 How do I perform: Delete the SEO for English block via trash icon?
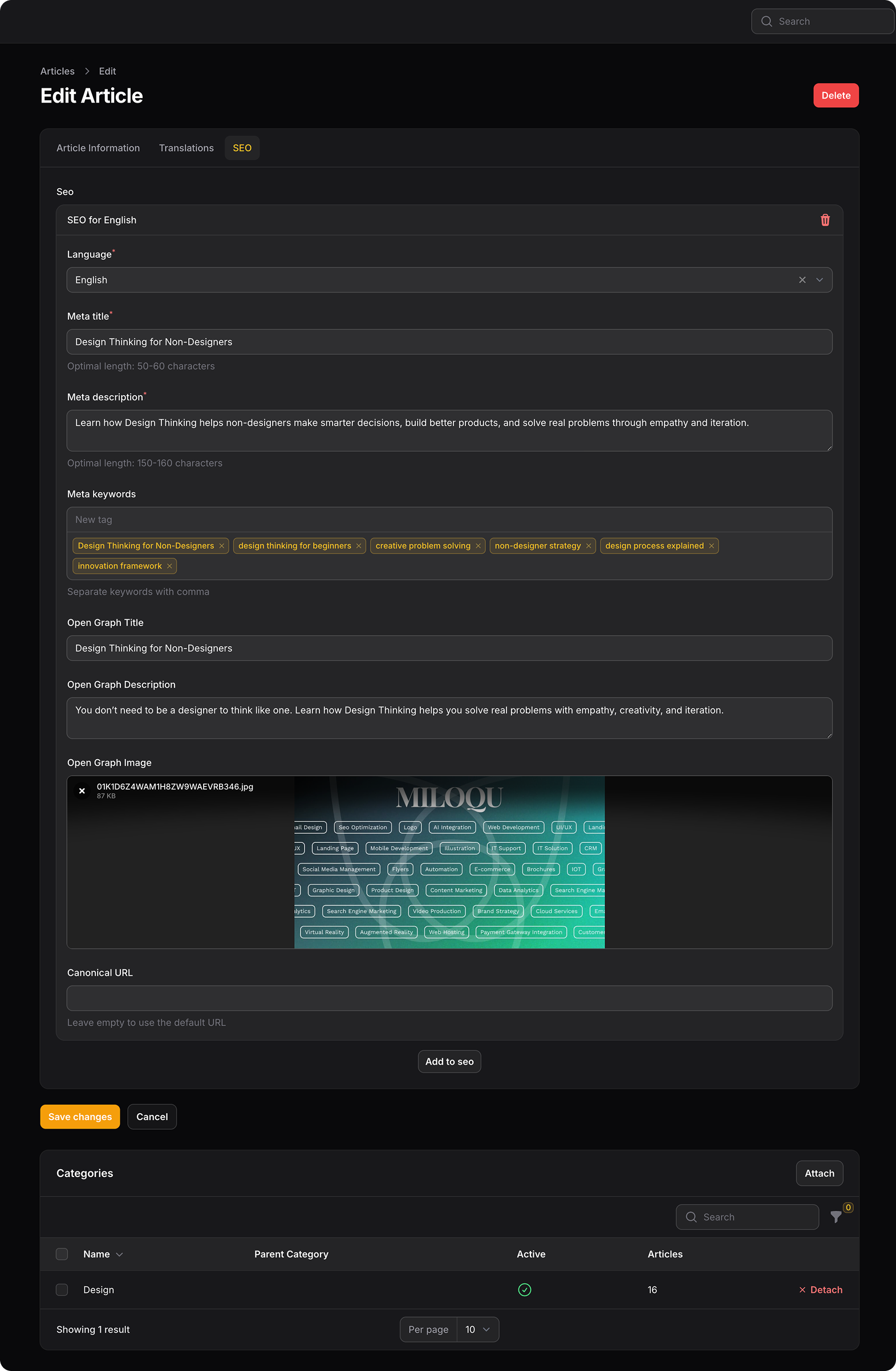click(825, 220)
